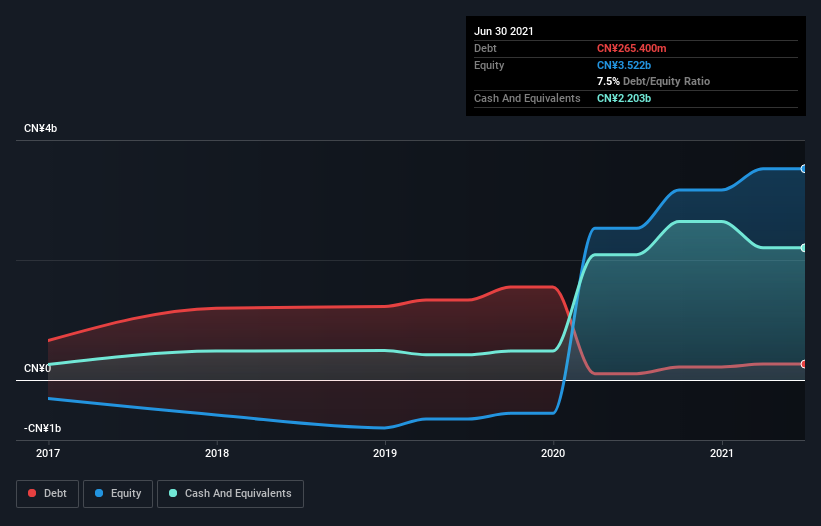Viewport: 821px width, 526px height.
Task: Click the Debt label in tooltip
Action: pyautogui.click(x=485, y=49)
